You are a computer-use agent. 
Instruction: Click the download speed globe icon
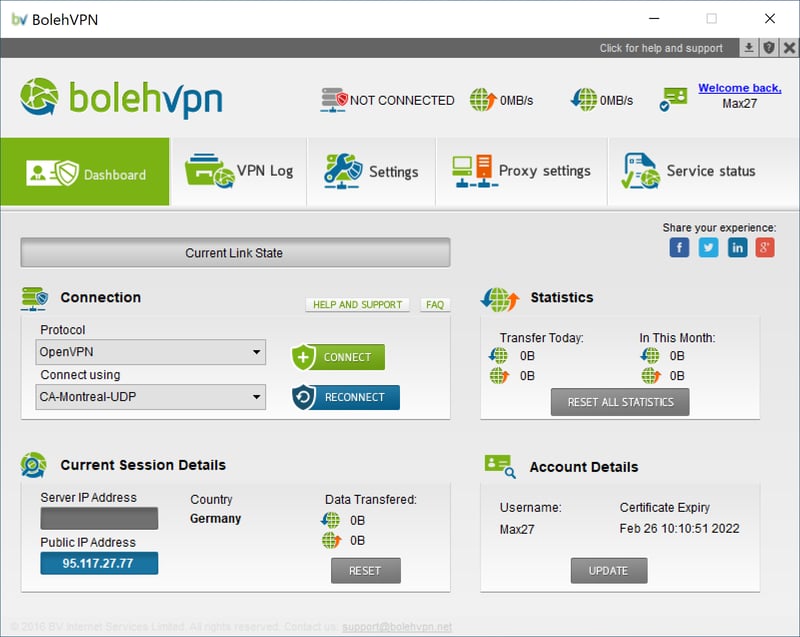(x=583, y=99)
